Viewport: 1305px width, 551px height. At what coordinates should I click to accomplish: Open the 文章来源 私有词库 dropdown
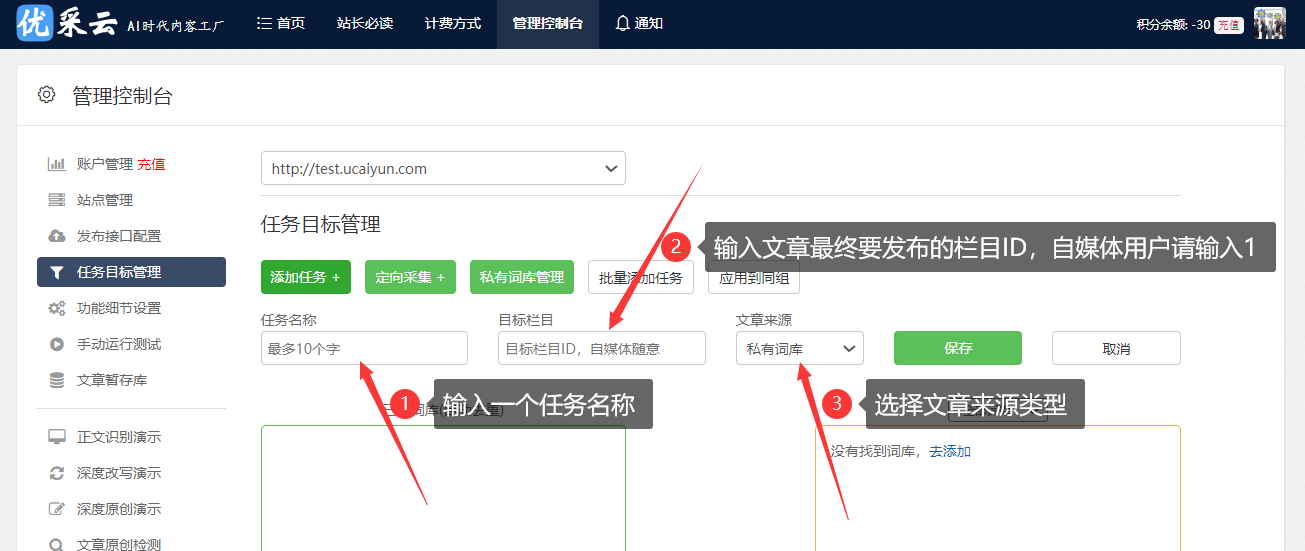[799, 349]
